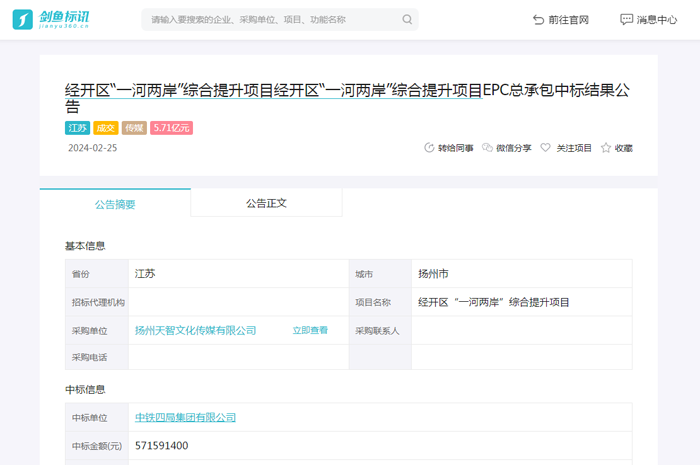This screenshot has width=700, height=465.
Task: Click the 前往官网 text link
Action: point(569,20)
